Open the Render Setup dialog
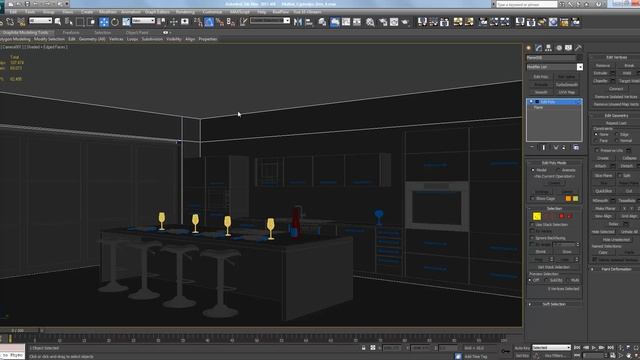This screenshot has height=360, width=640. click(x=383, y=22)
